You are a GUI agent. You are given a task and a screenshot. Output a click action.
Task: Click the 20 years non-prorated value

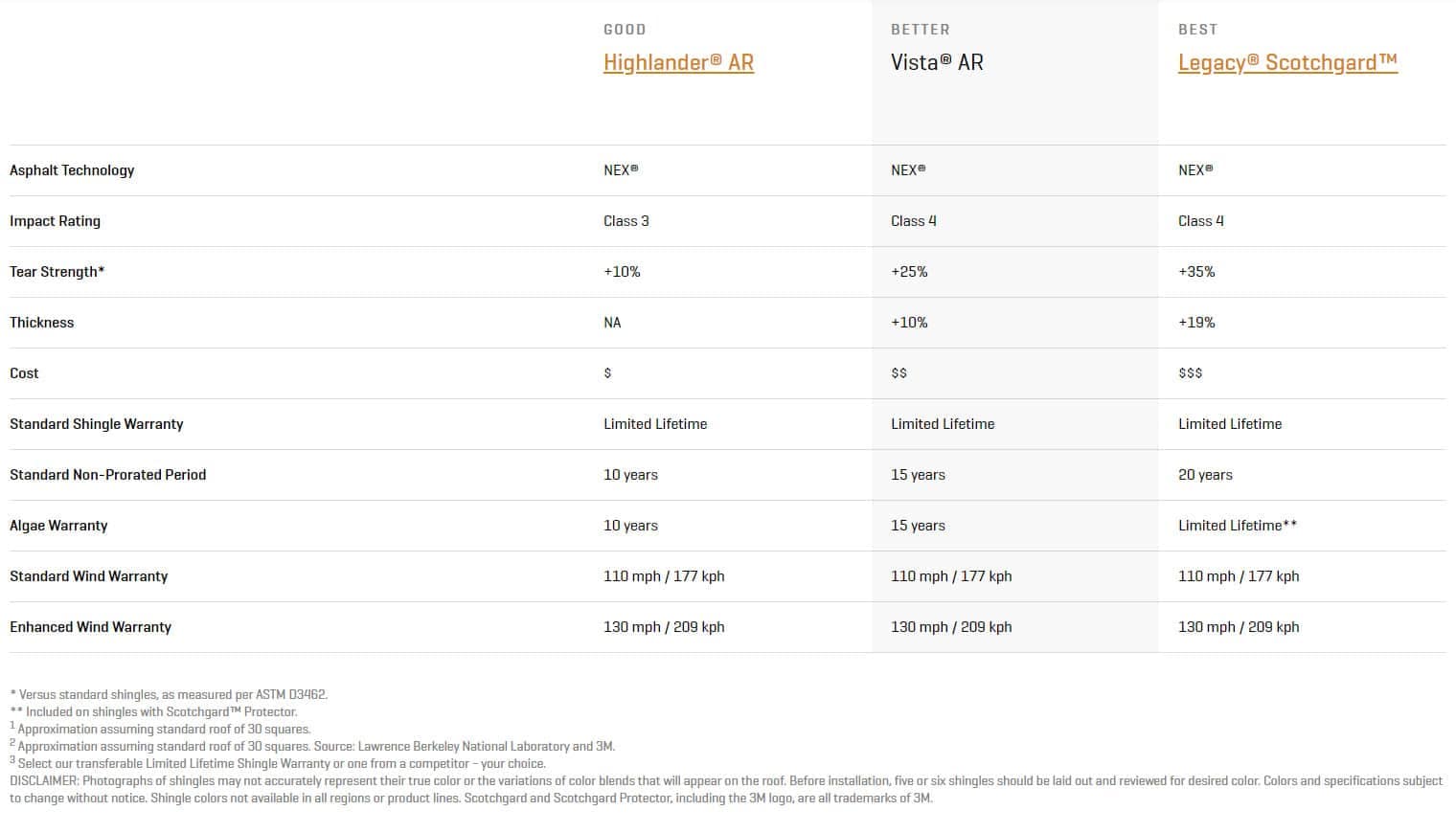(x=1205, y=475)
